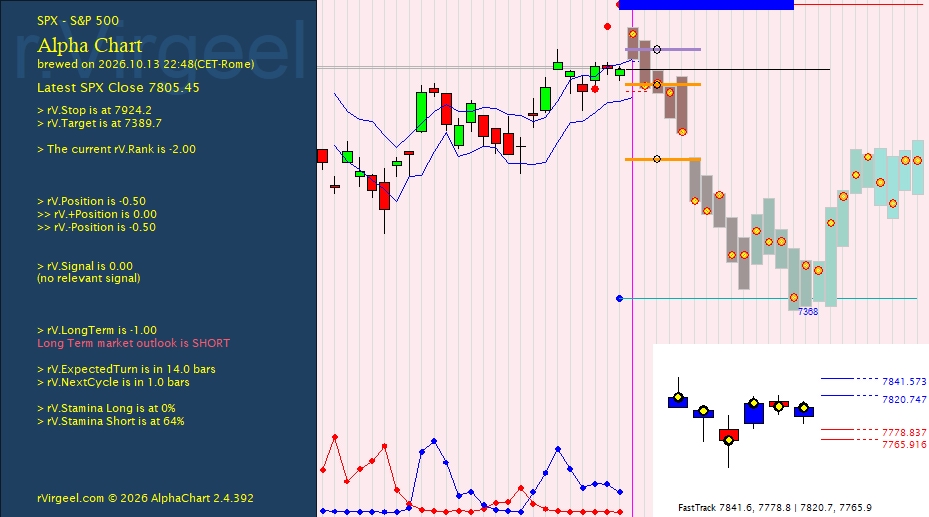The image size is (929, 517).
Task: Click 'The current rV.Rank is -2.00'
Action: 116,149
